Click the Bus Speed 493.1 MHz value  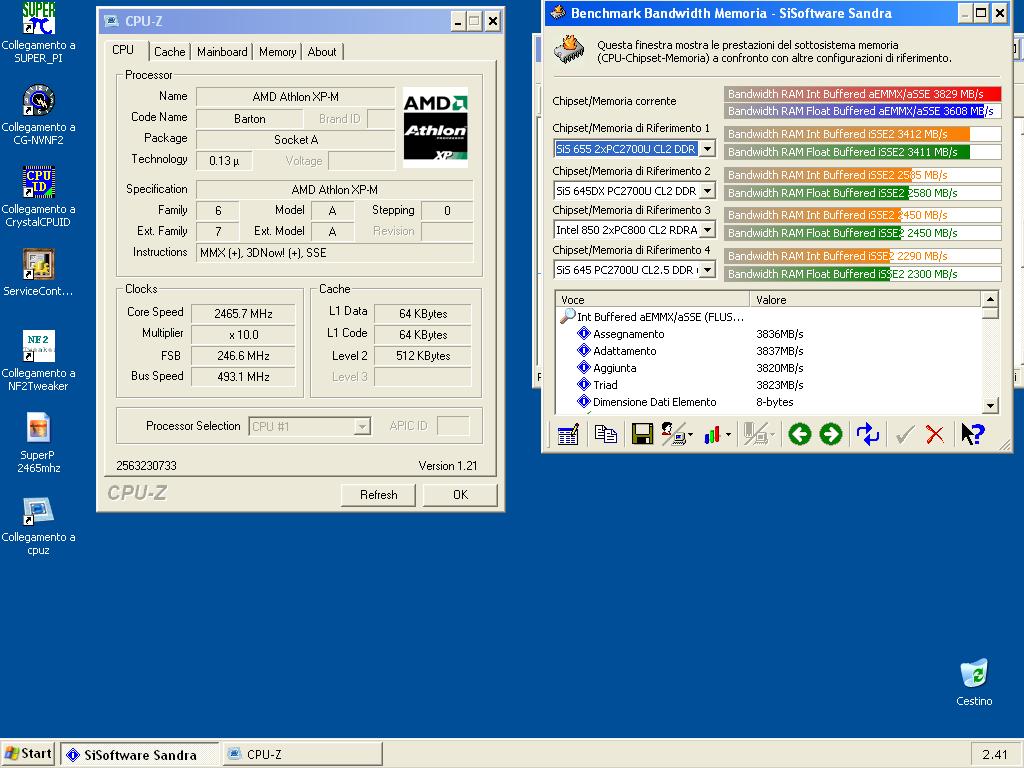243,377
